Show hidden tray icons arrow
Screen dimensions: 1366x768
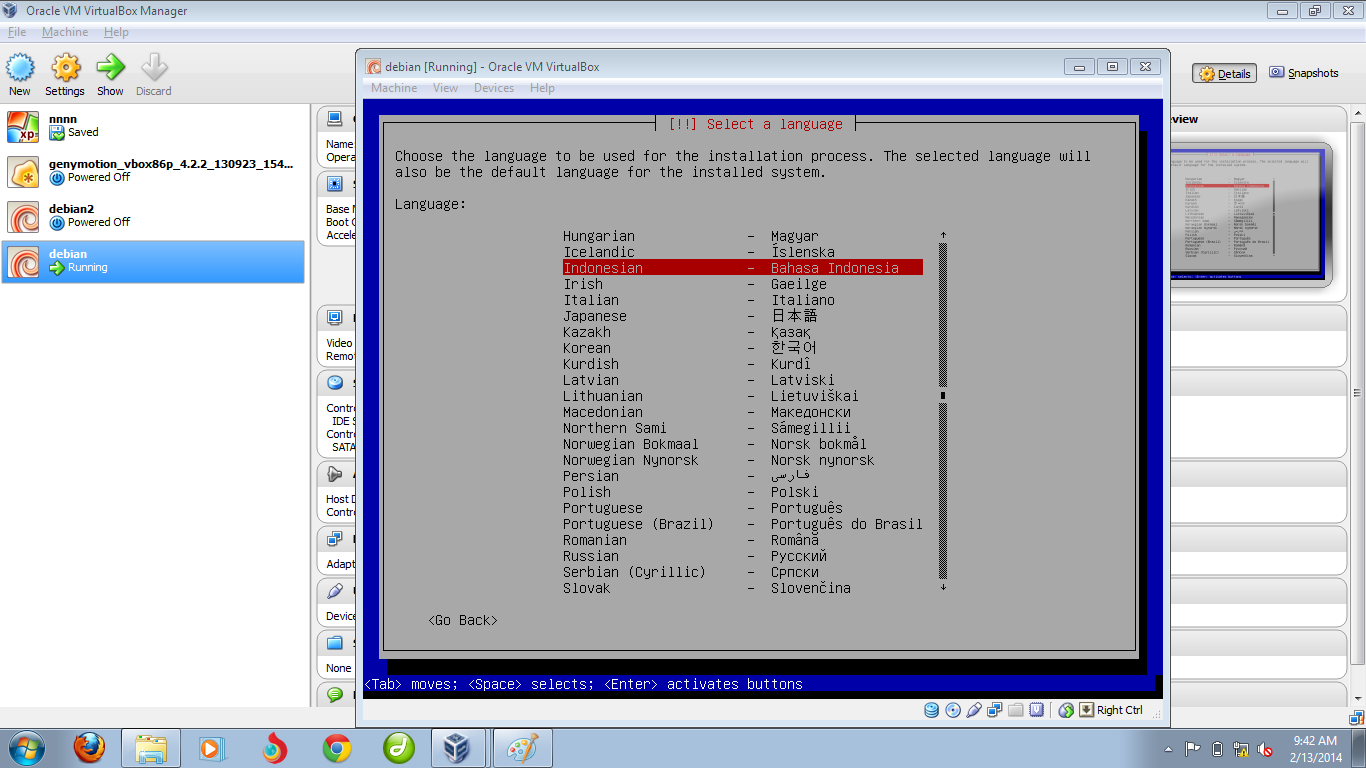[1169, 748]
